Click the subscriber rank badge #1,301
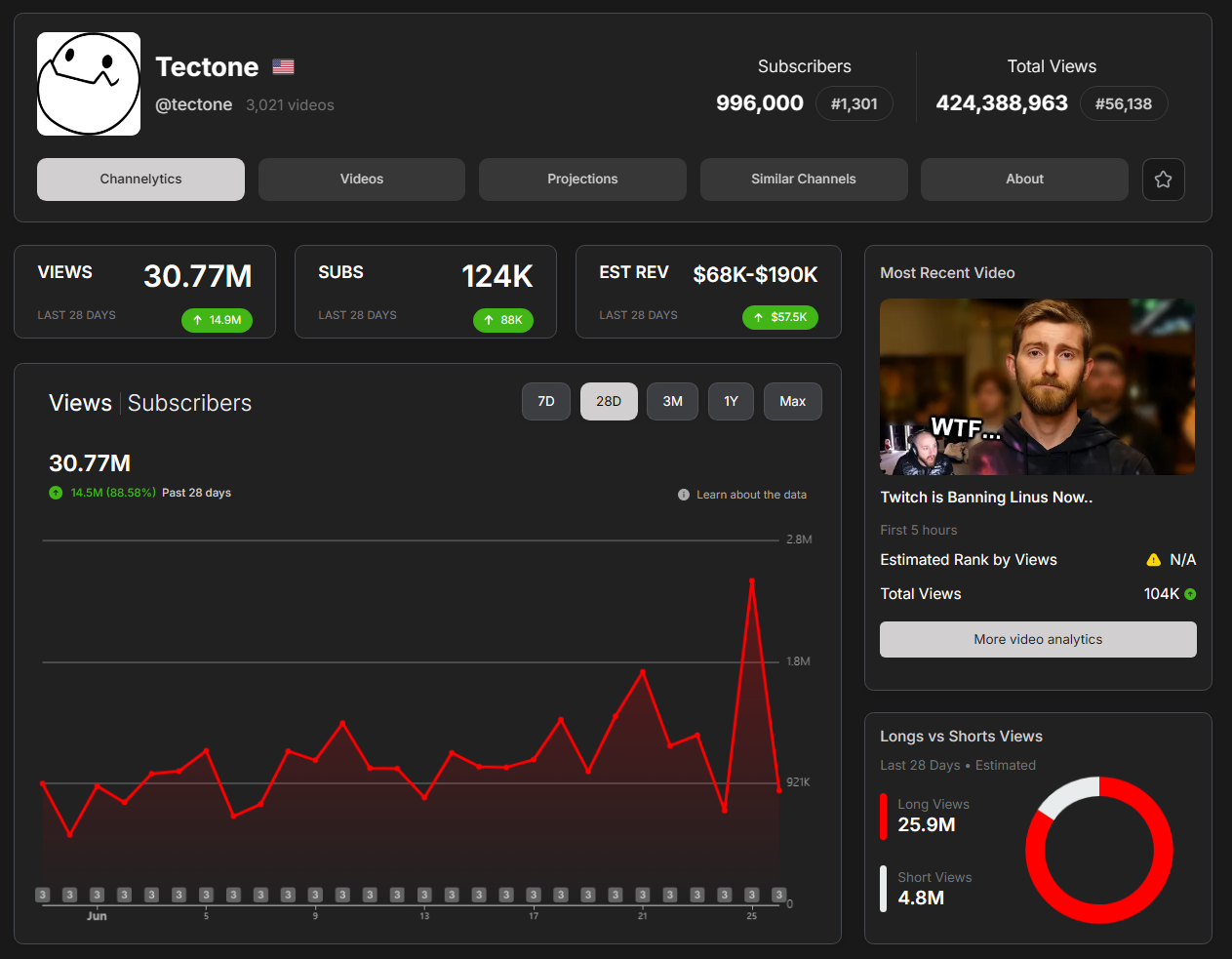Viewport: 1232px width, 959px height. [854, 103]
